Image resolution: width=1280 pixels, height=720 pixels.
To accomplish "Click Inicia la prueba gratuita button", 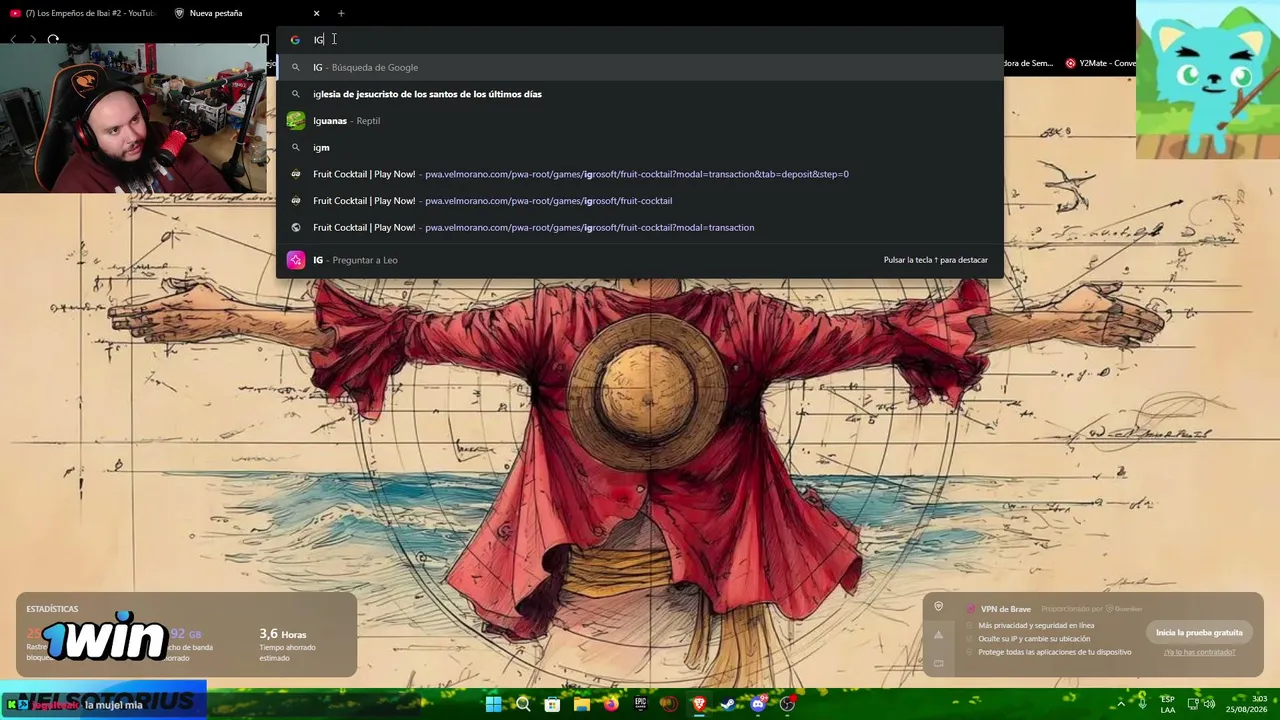I will click(1199, 632).
